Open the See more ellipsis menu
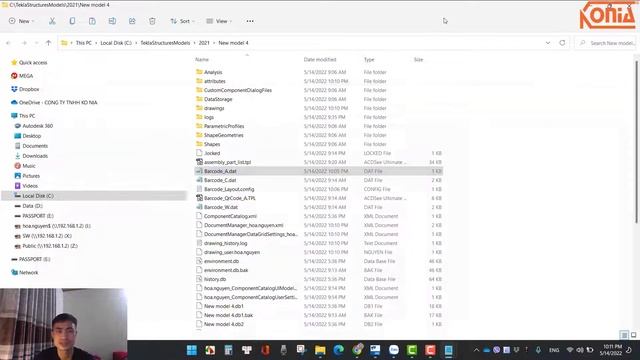The height and width of the screenshot is (360, 640). pyautogui.click(x=250, y=21)
